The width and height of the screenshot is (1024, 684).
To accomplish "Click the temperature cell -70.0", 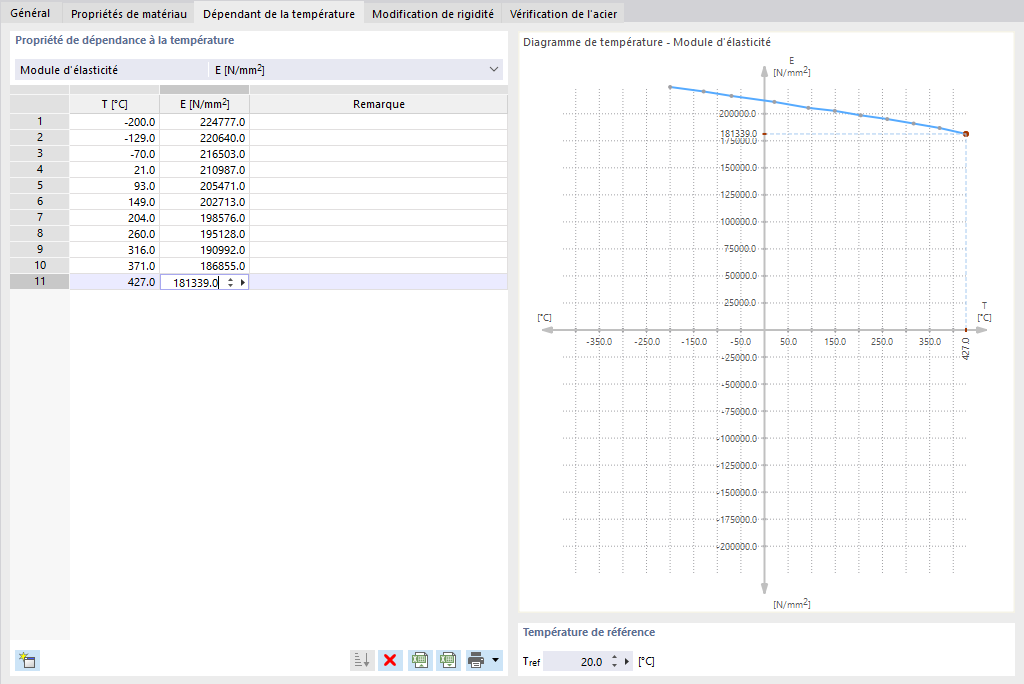I will pos(114,154).
